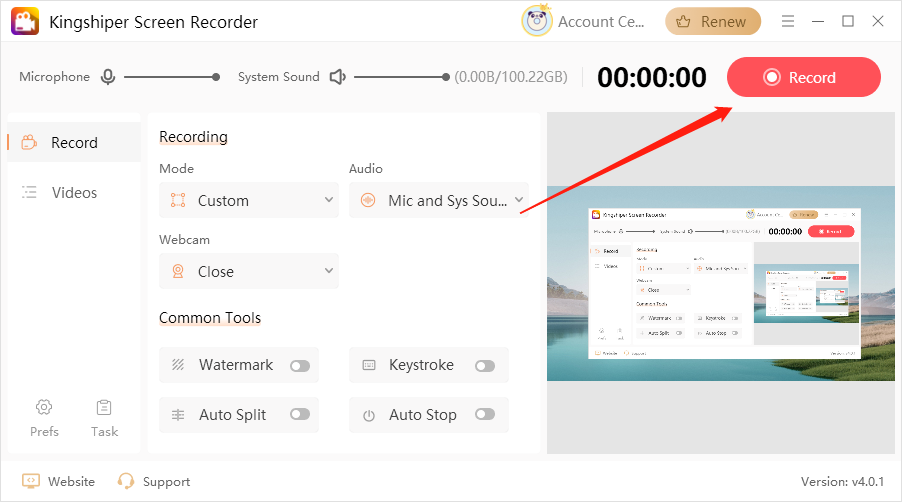Toggle the Auto Stop switch
The width and height of the screenshot is (902, 502).
tap(485, 415)
